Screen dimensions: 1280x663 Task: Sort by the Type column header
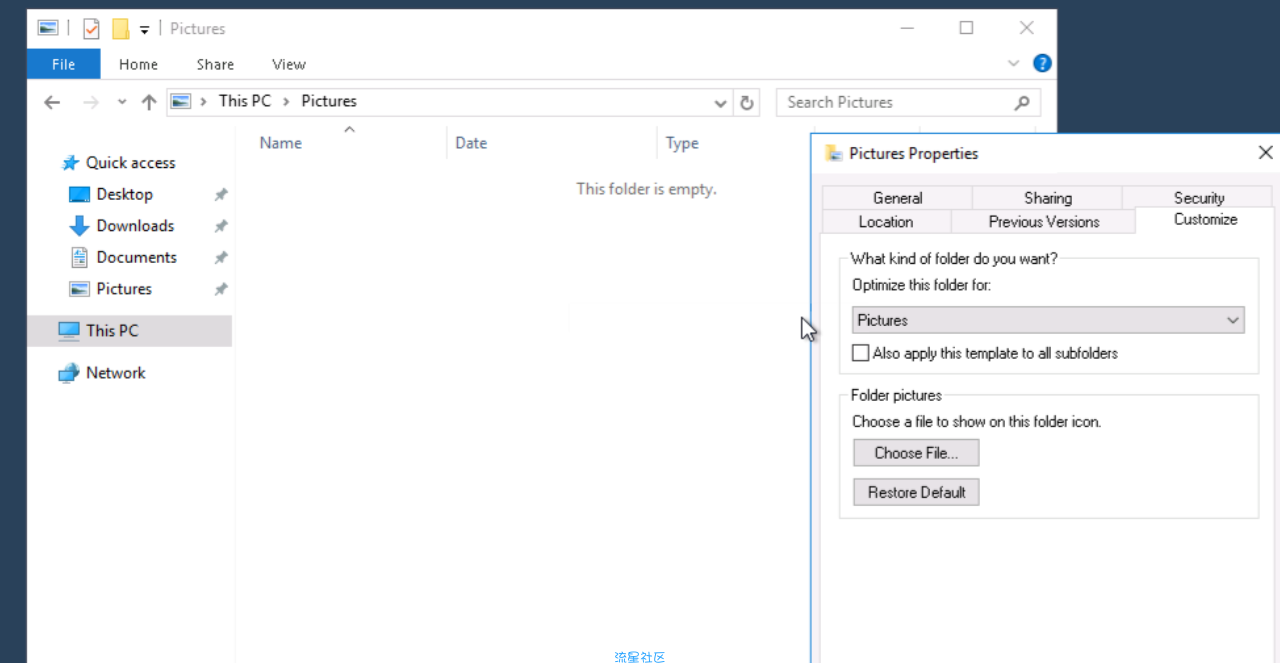coord(682,143)
